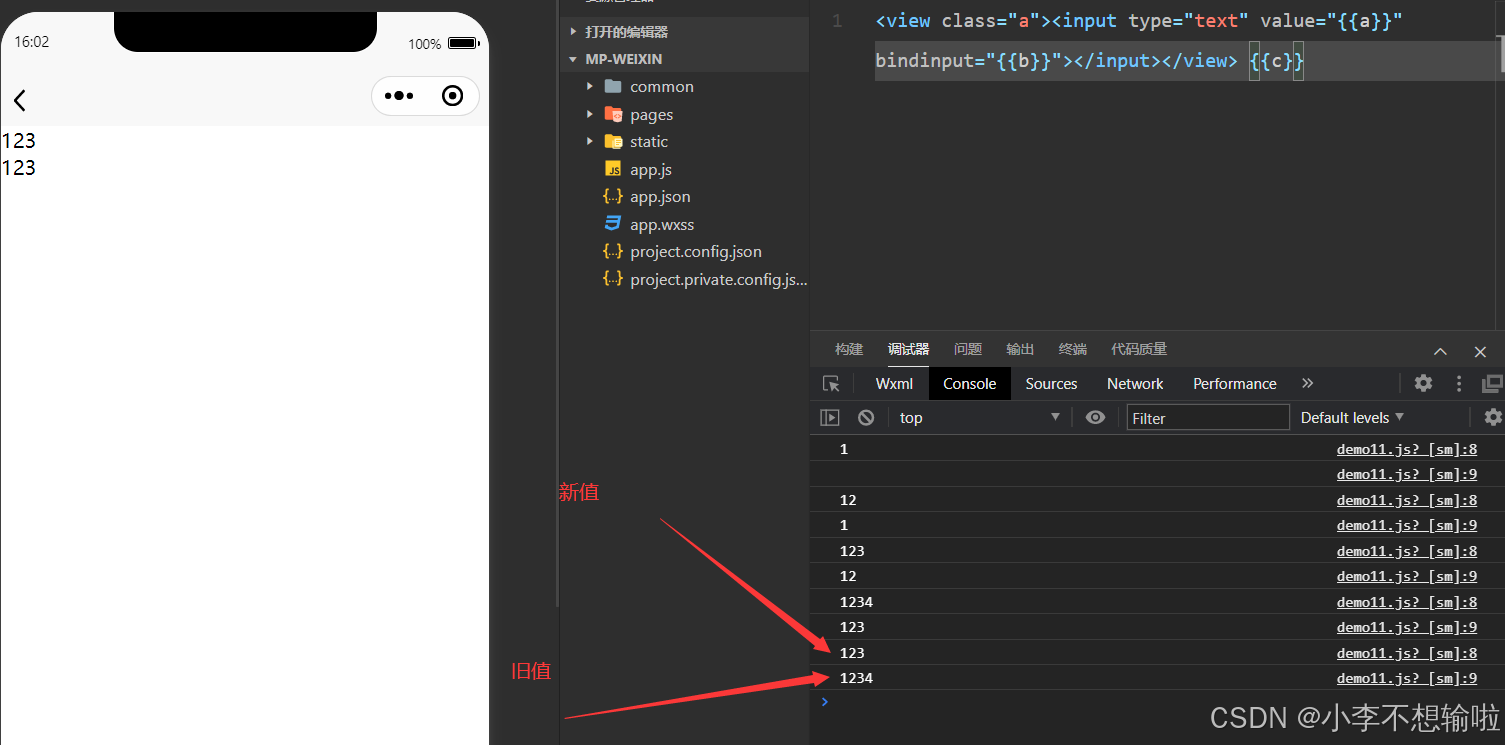Switch to the 代码质量 tab

pyautogui.click(x=1139, y=349)
